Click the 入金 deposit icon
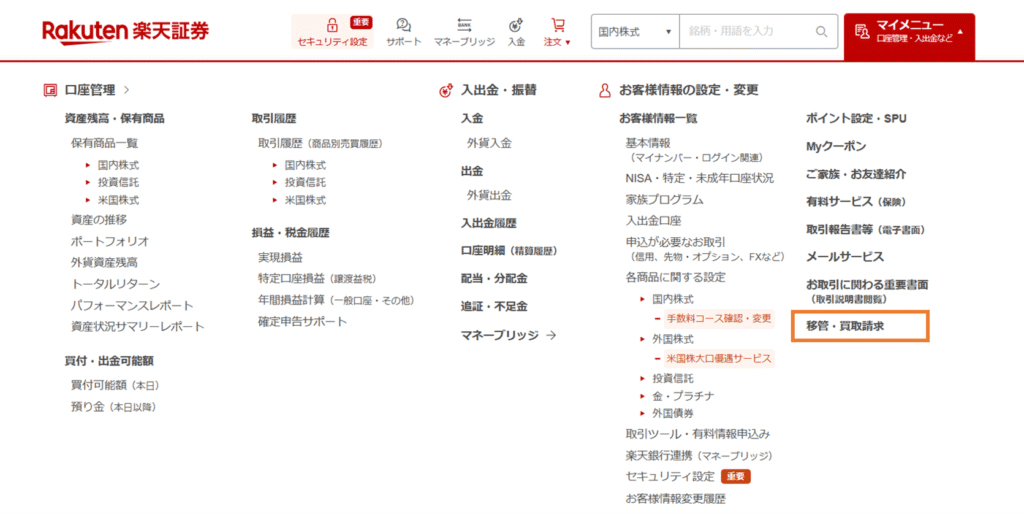Screen dimensions: 1024x514 (x=516, y=25)
